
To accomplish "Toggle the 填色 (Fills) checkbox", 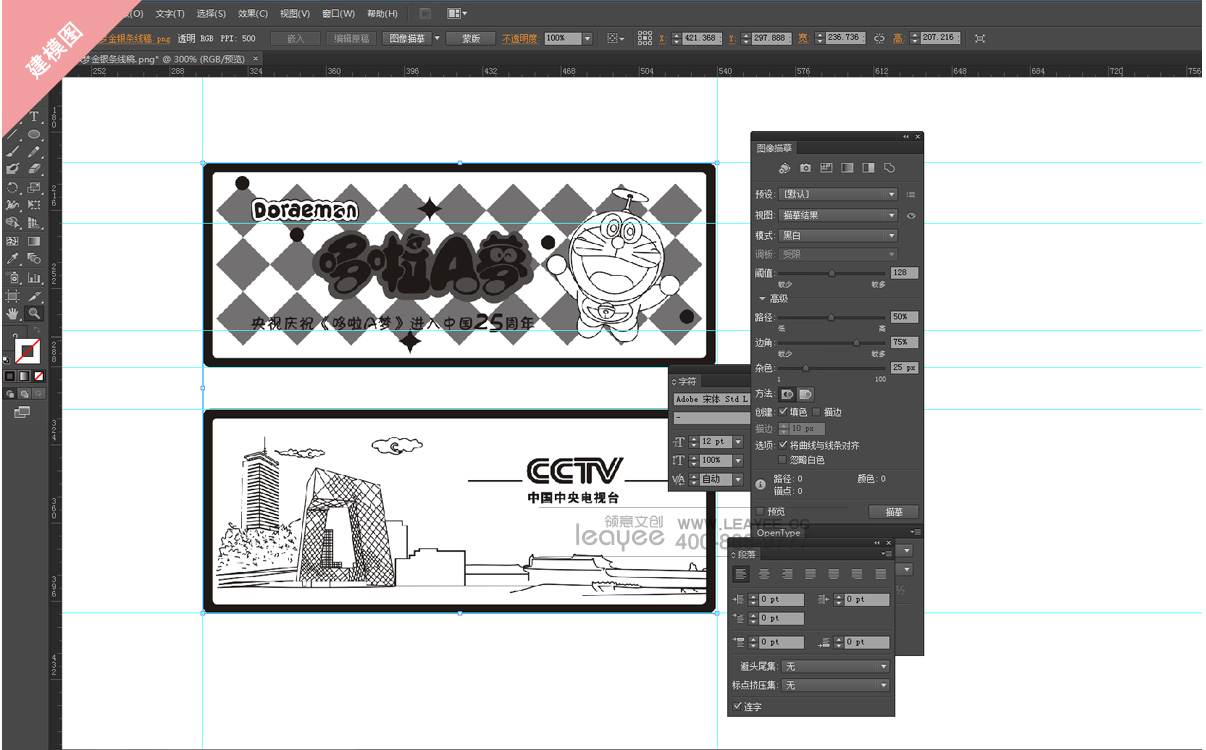I will pyautogui.click(x=783, y=412).
